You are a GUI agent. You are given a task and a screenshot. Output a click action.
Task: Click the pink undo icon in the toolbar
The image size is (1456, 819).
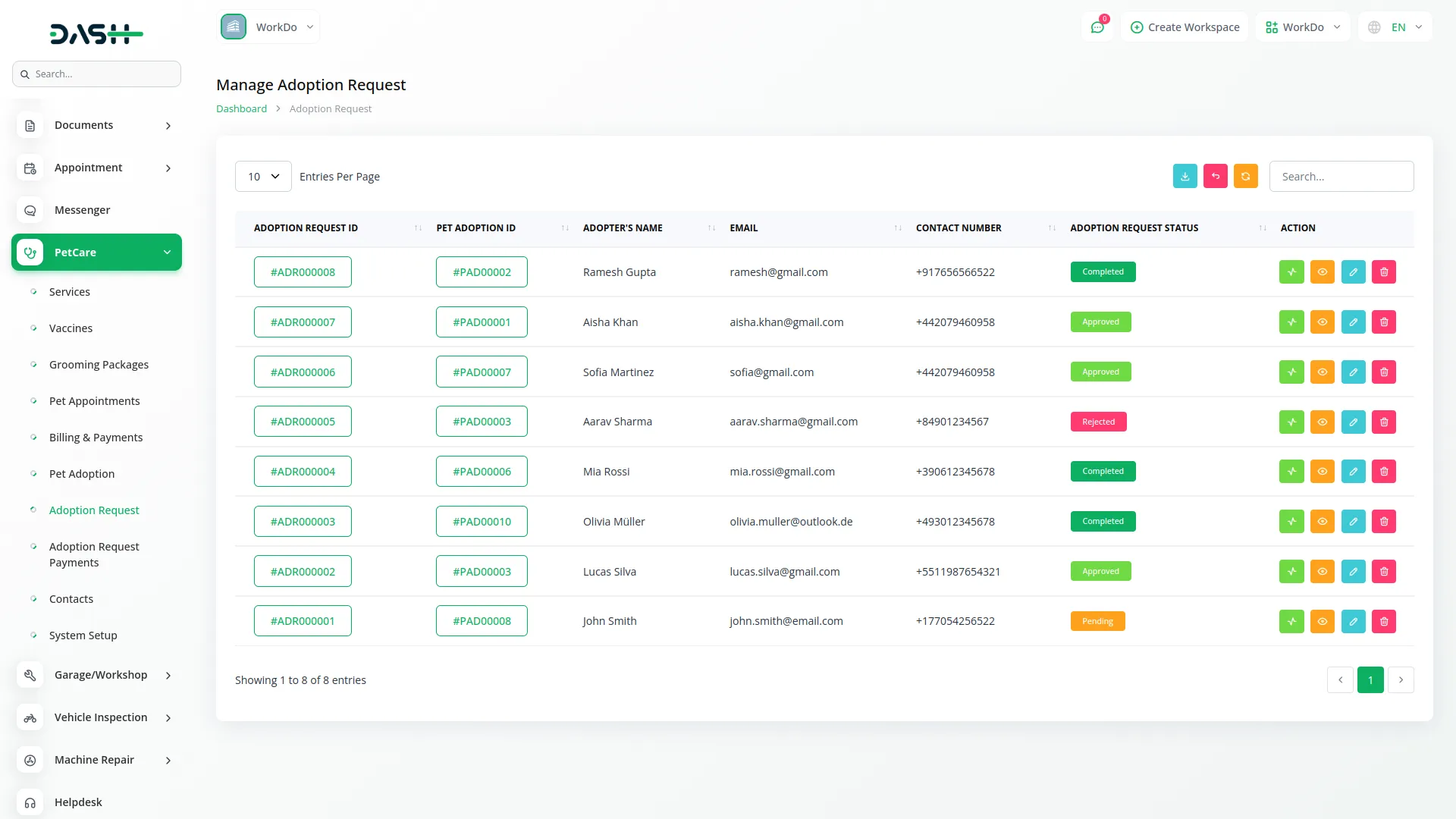pyautogui.click(x=1215, y=176)
